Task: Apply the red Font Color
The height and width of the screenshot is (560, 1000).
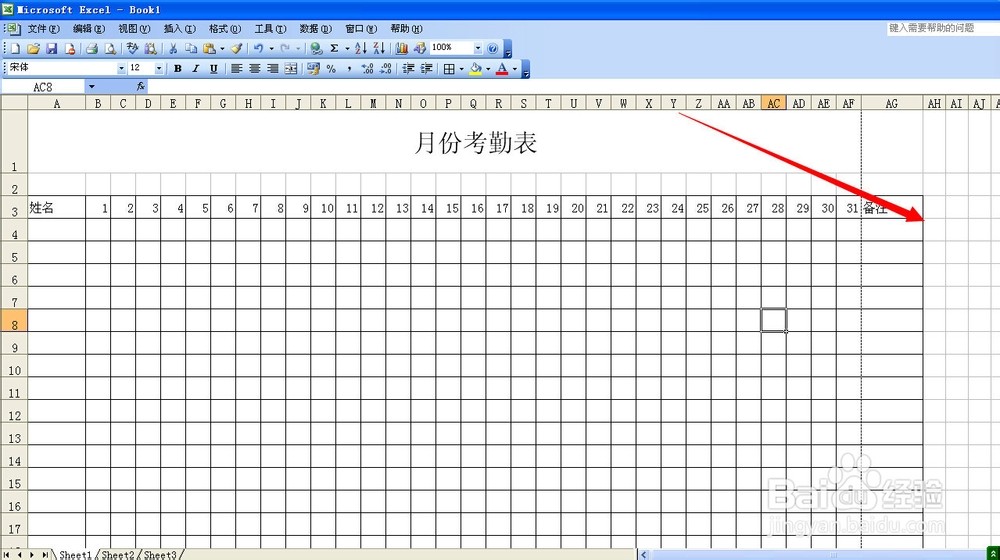Action: [x=502, y=69]
